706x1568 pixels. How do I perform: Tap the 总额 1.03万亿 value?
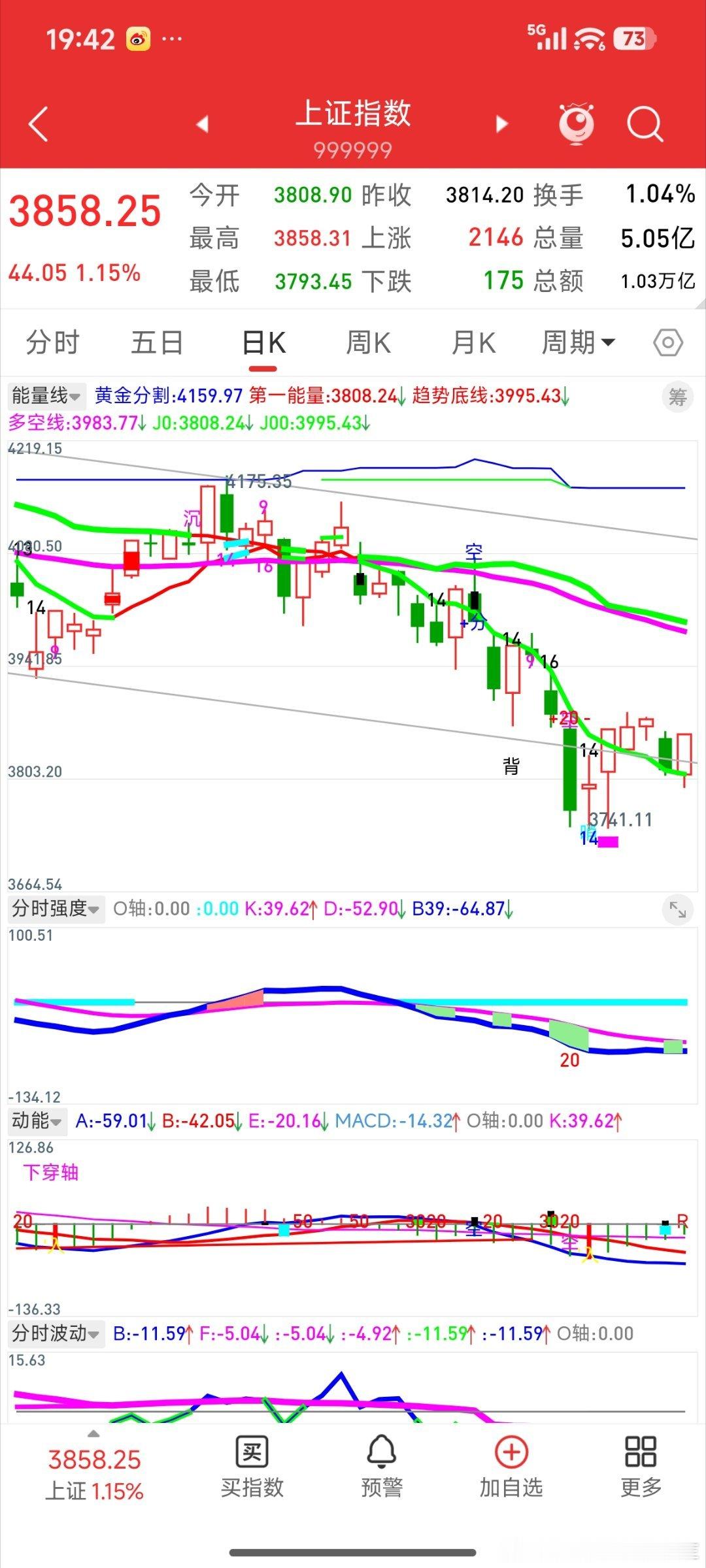658,282
